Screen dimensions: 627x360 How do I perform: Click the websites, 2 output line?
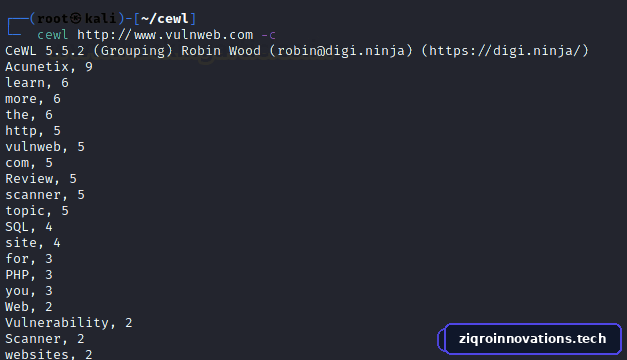49,354
